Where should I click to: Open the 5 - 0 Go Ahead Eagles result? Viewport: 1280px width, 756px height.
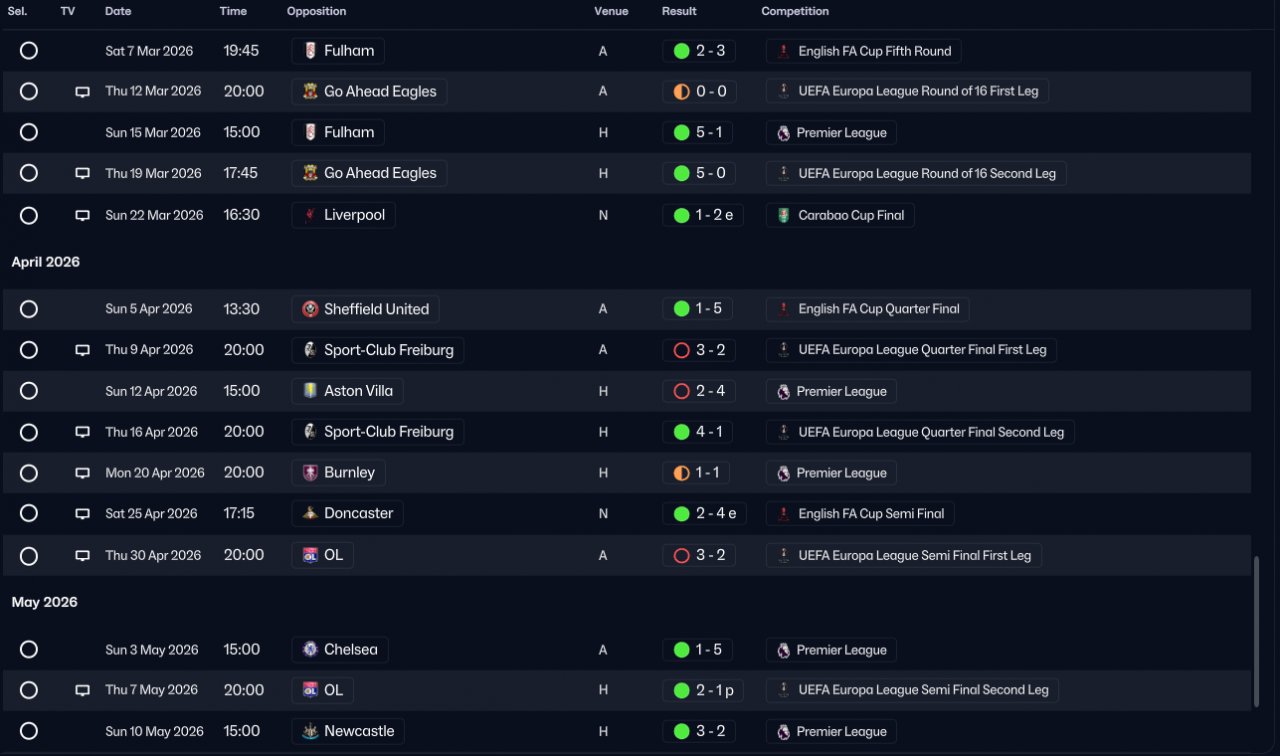700,173
